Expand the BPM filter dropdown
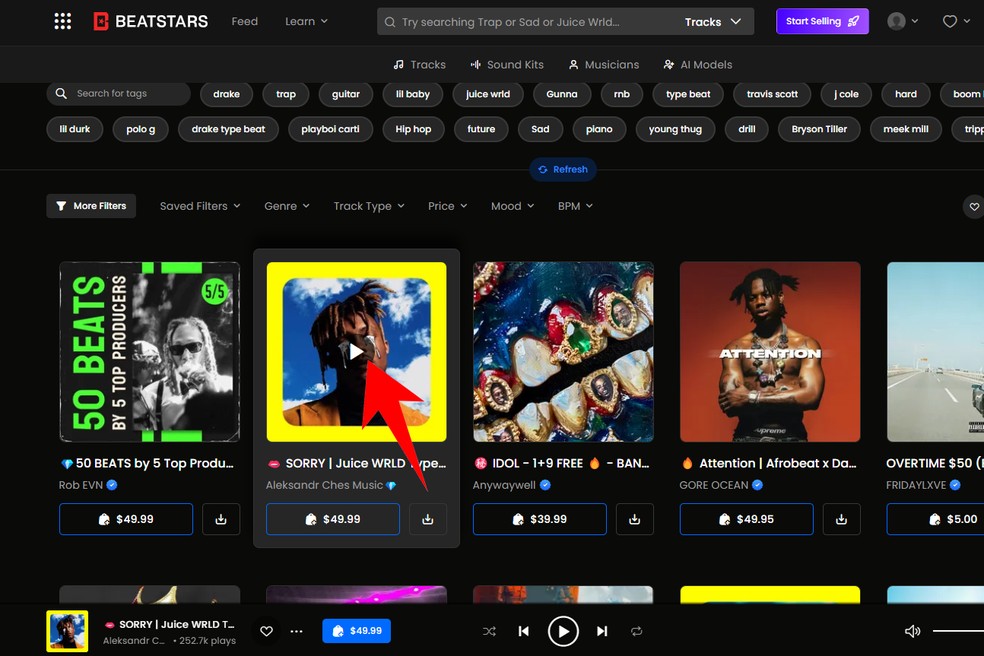 click(575, 206)
